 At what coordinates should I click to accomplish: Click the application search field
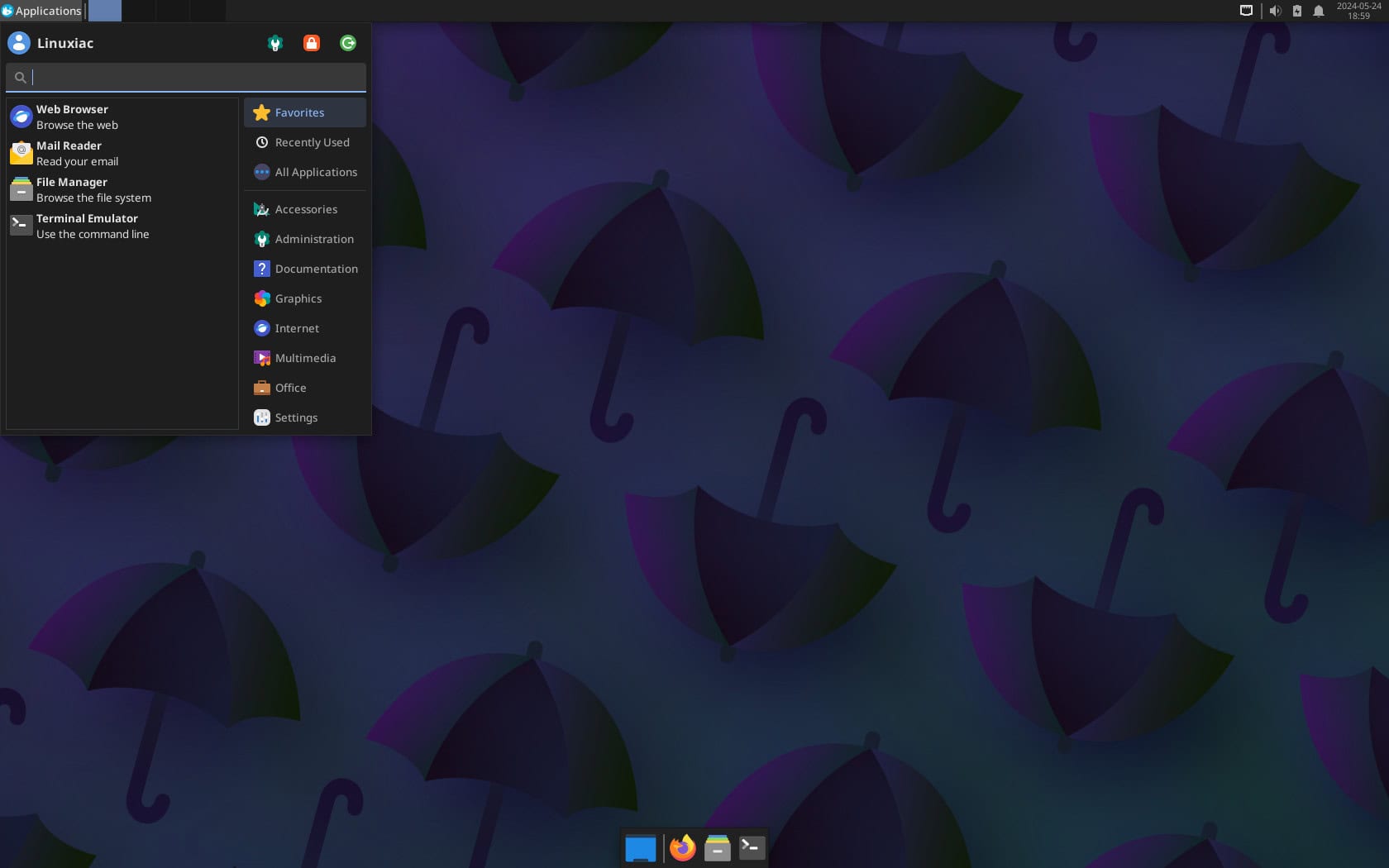186,77
